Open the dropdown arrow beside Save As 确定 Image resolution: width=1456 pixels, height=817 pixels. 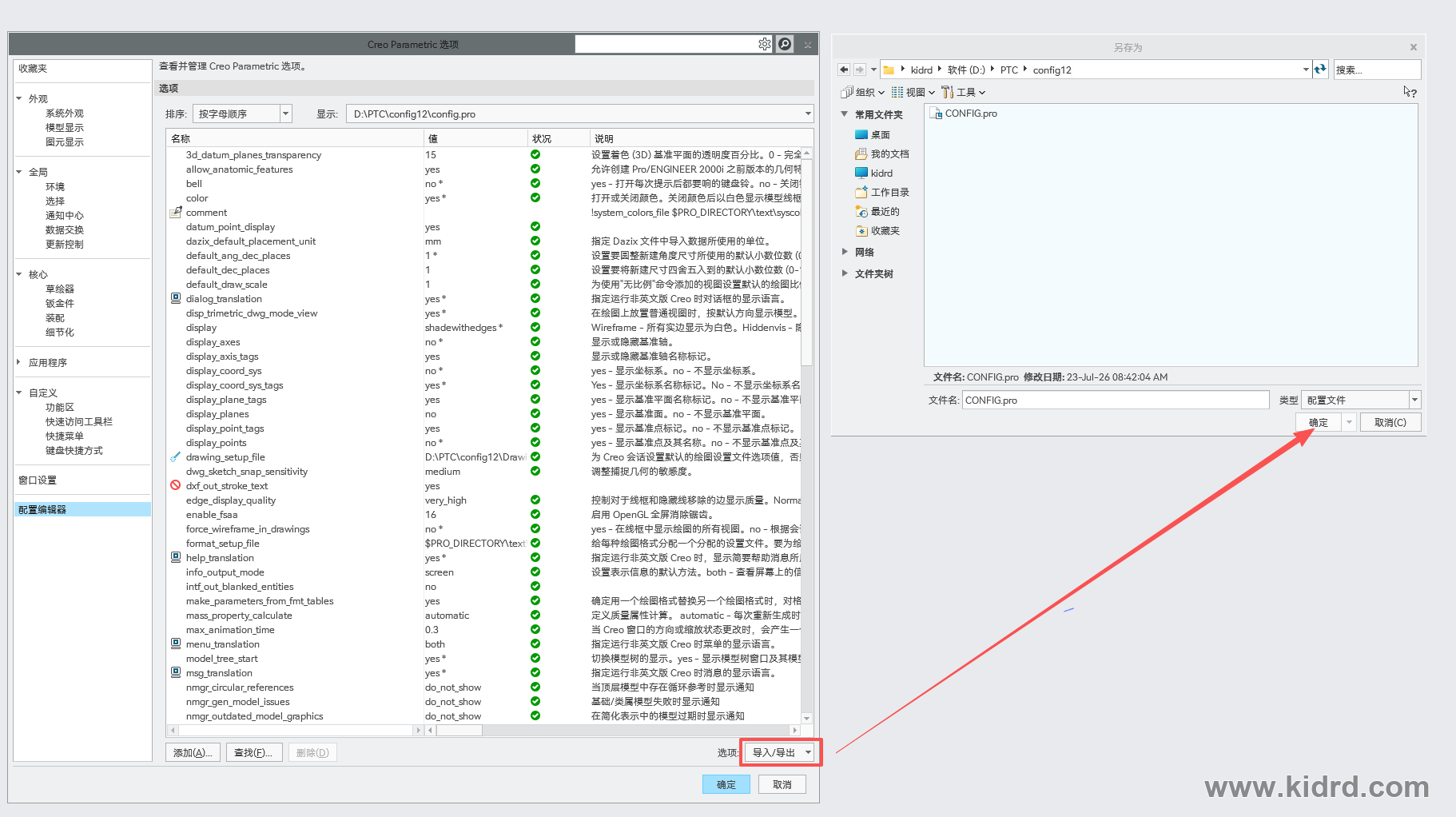[x=1349, y=422]
